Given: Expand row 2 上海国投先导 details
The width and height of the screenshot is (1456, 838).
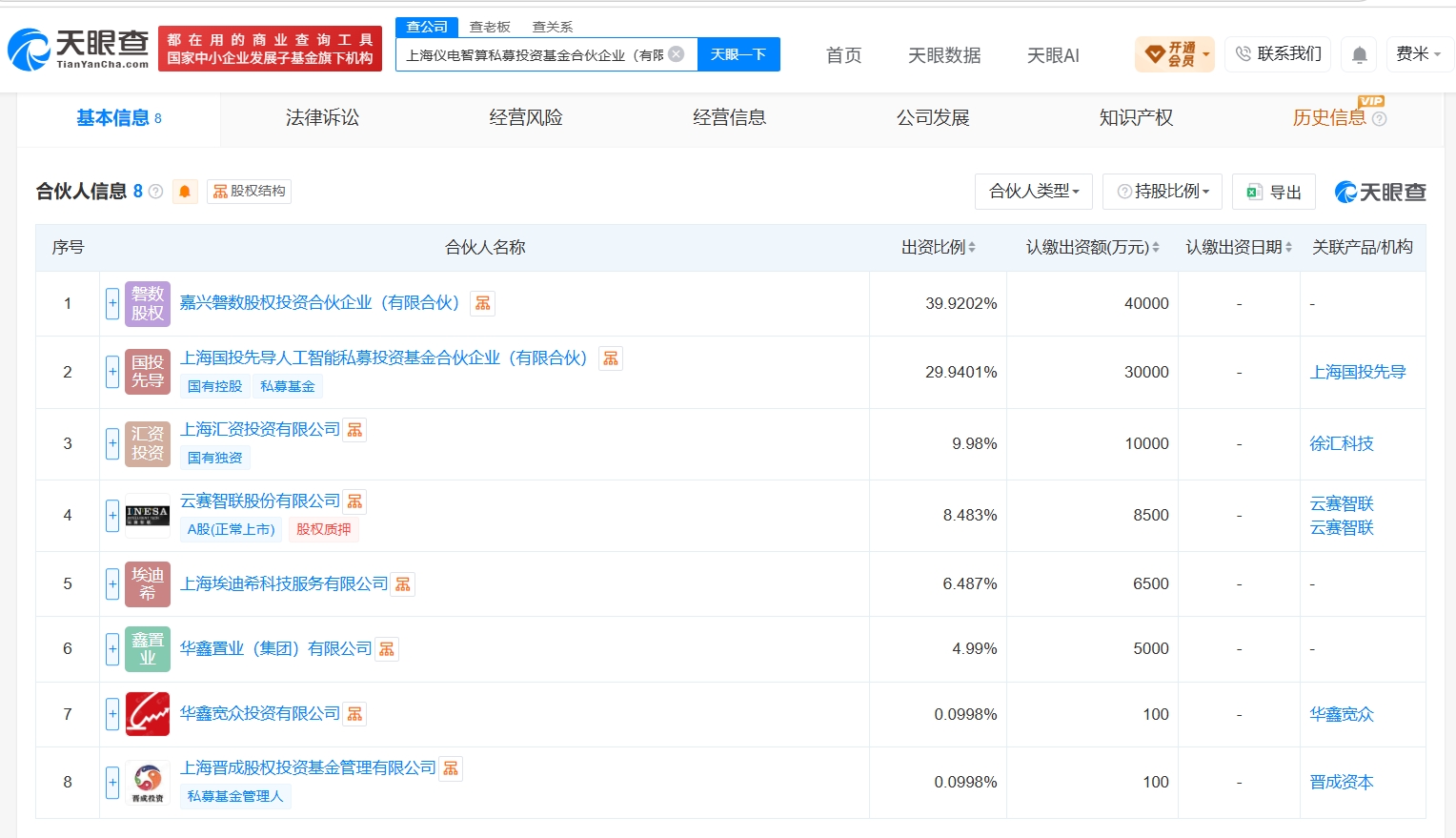Looking at the screenshot, I should coord(112,372).
